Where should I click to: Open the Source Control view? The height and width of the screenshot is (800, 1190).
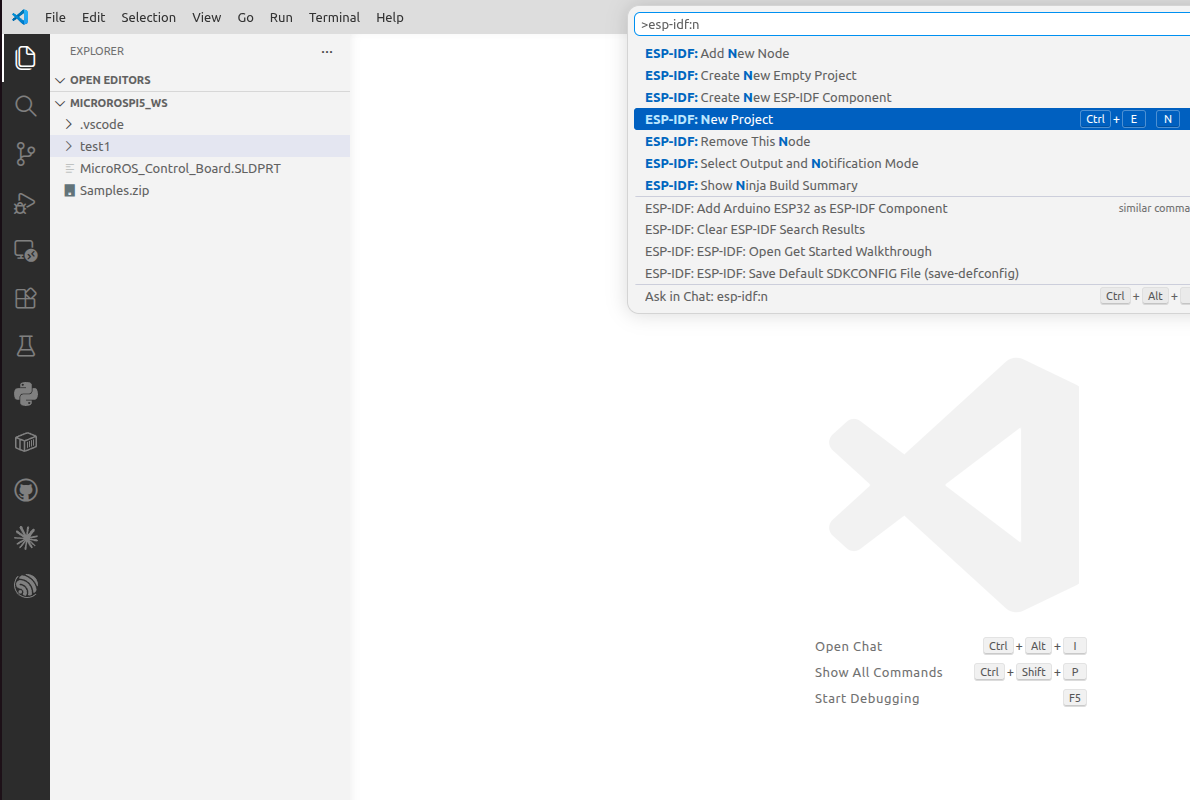(x=25, y=154)
